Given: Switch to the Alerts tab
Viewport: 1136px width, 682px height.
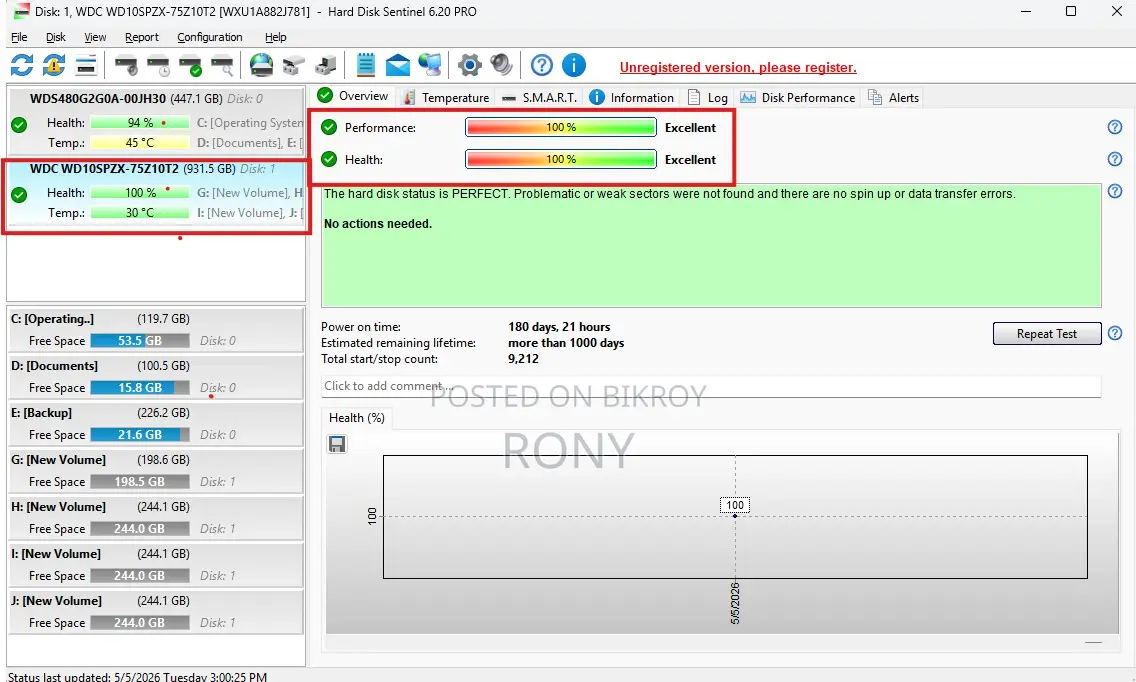Looking at the screenshot, I should tap(893, 97).
